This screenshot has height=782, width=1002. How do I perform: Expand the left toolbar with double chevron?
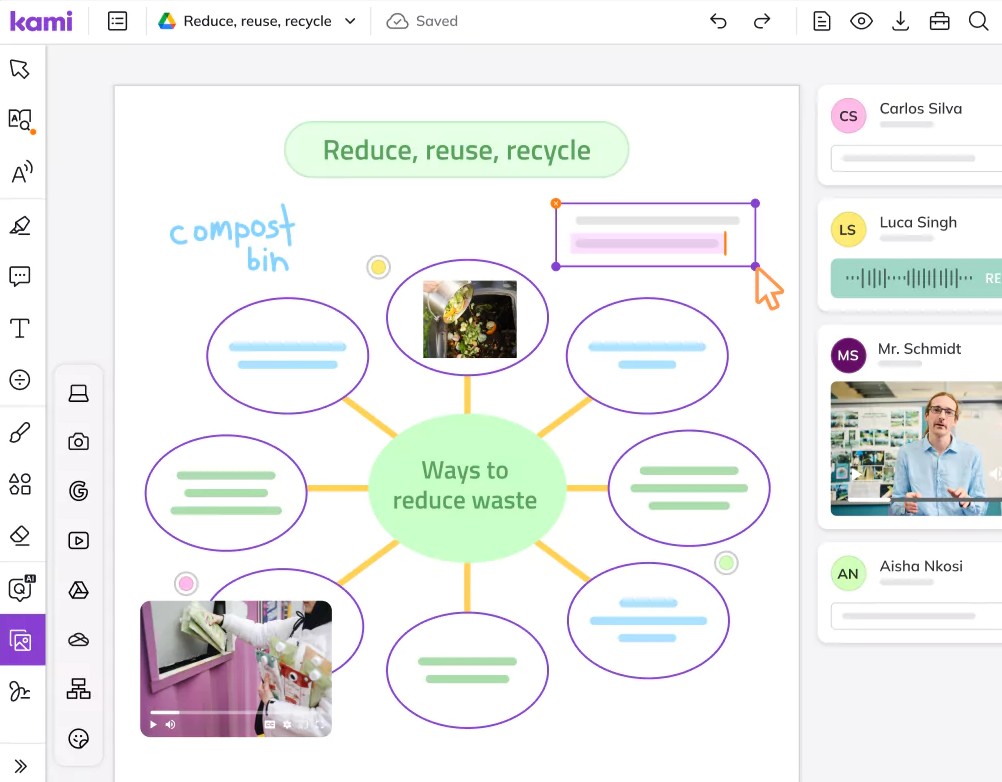20,766
